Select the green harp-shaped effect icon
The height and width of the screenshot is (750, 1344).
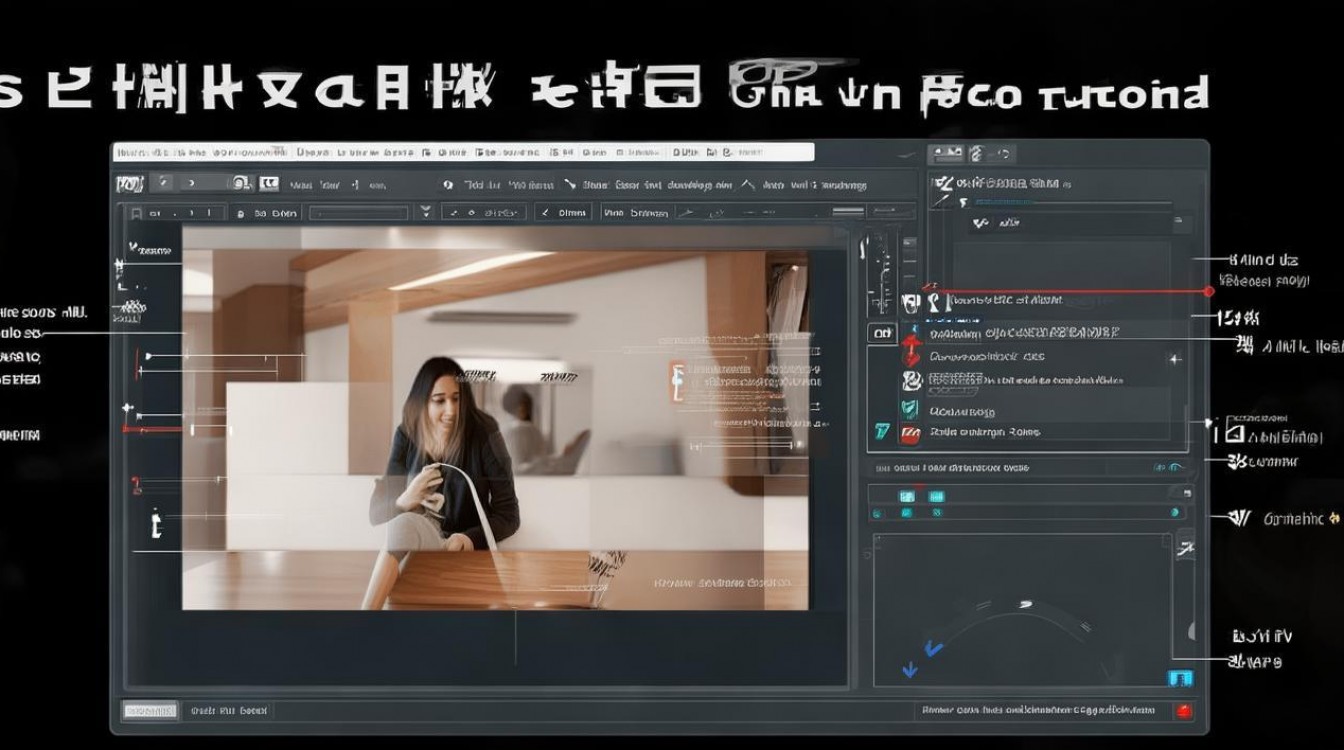click(x=909, y=409)
